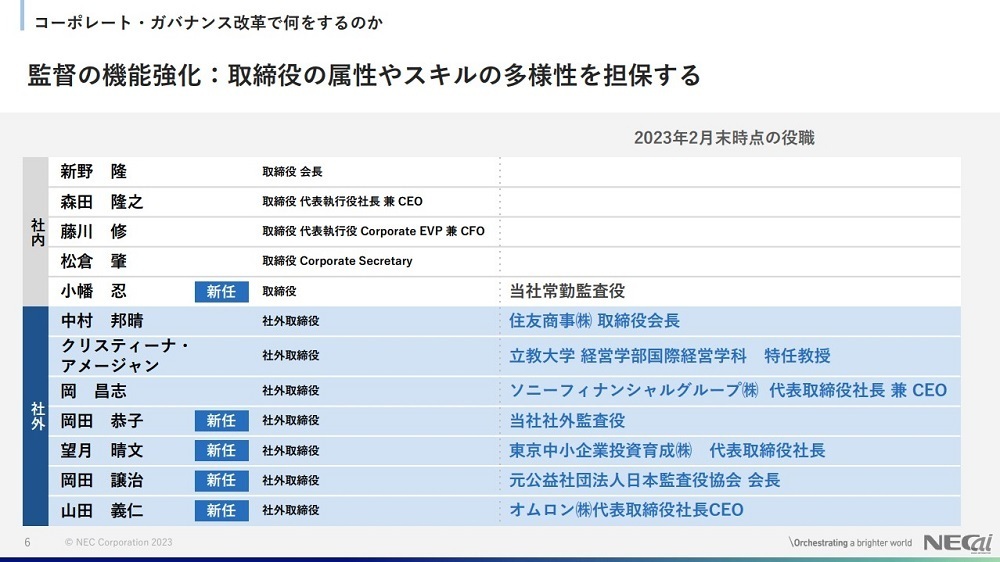The width and height of the screenshot is (1000, 562).
Task: Click the position 当社社外監査役
Action: tap(567, 420)
